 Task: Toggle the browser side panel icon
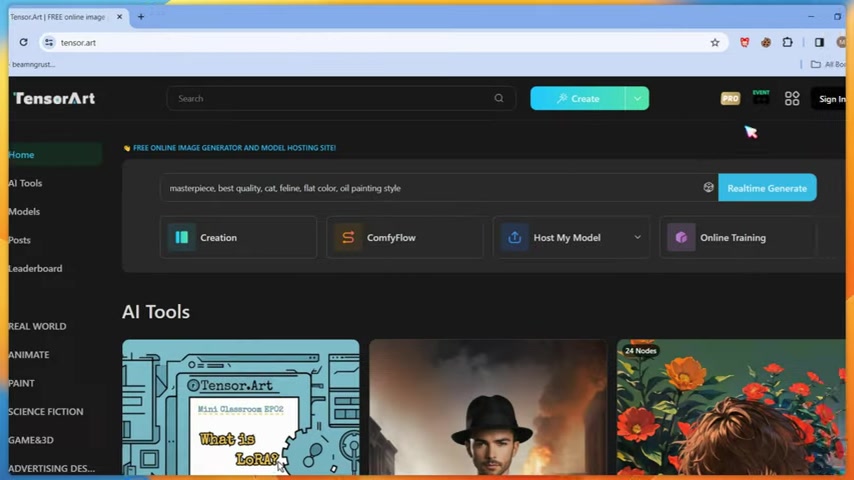819,42
